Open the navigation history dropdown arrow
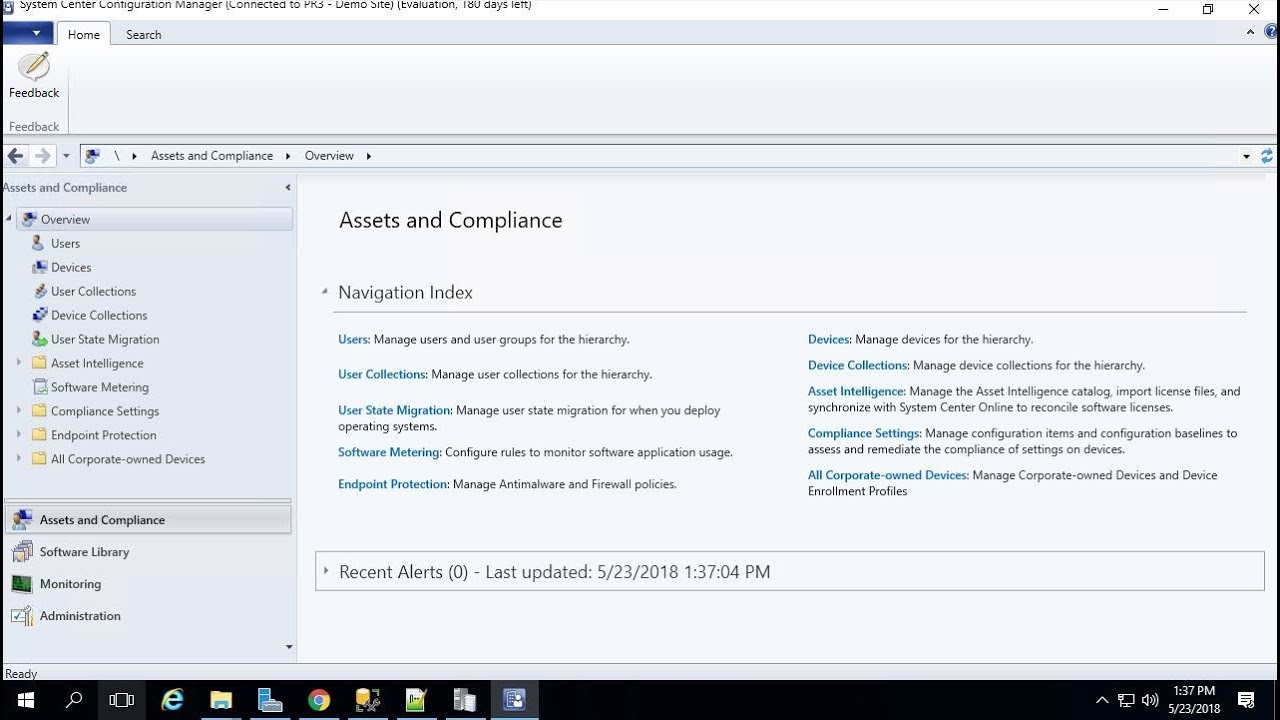 pyautogui.click(x=66, y=156)
